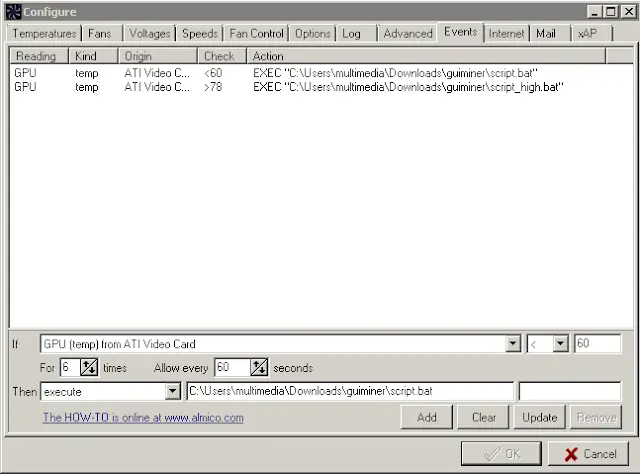Image resolution: width=640 pixels, height=474 pixels.
Task: Open the HOW-TO link at almico.com
Action: 143,418
